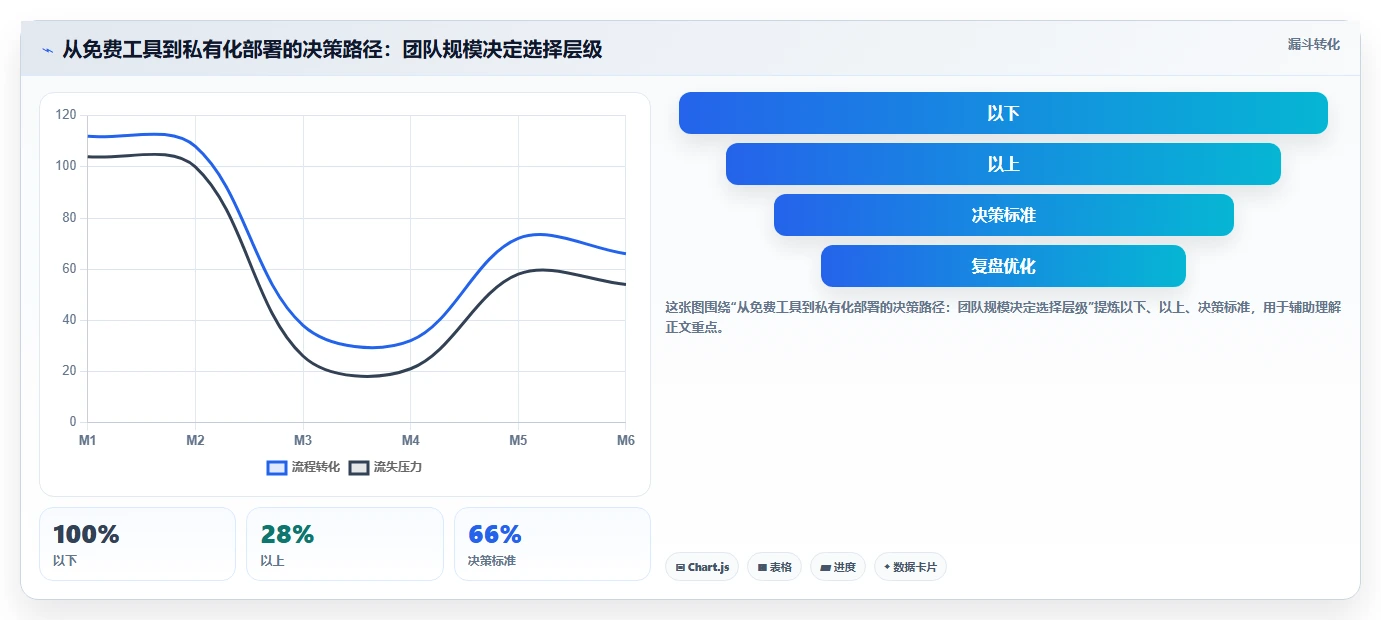Click the description paragraph starting 这张图围绕

(1003, 317)
